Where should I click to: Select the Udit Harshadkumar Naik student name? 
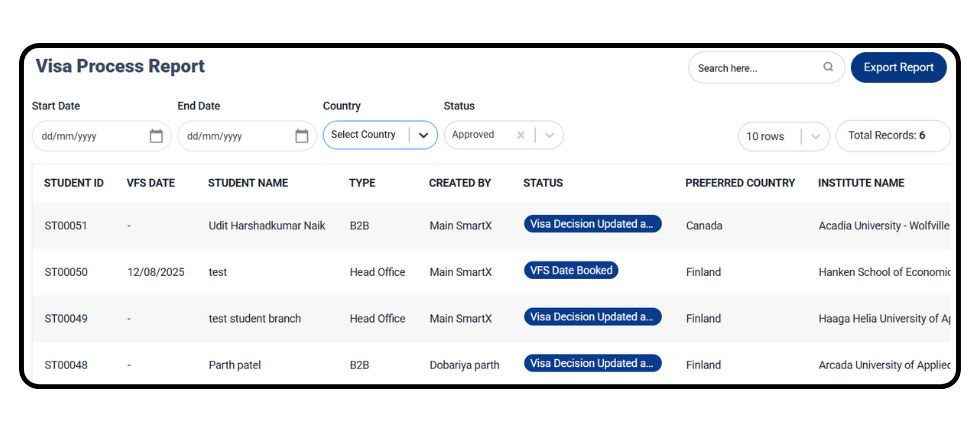[x=267, y=226]
